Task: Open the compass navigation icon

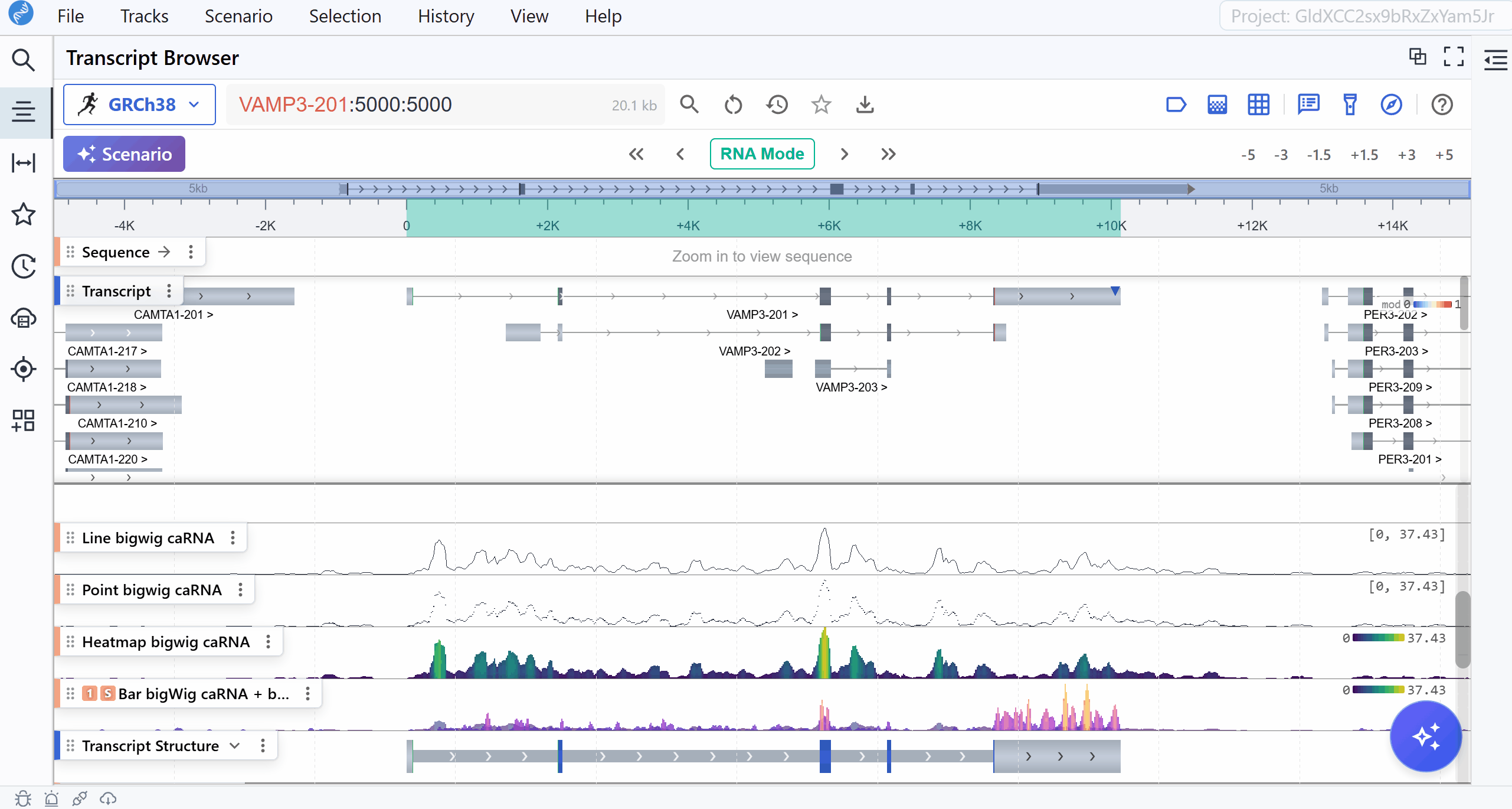Action: click(x=1391, y=105)
